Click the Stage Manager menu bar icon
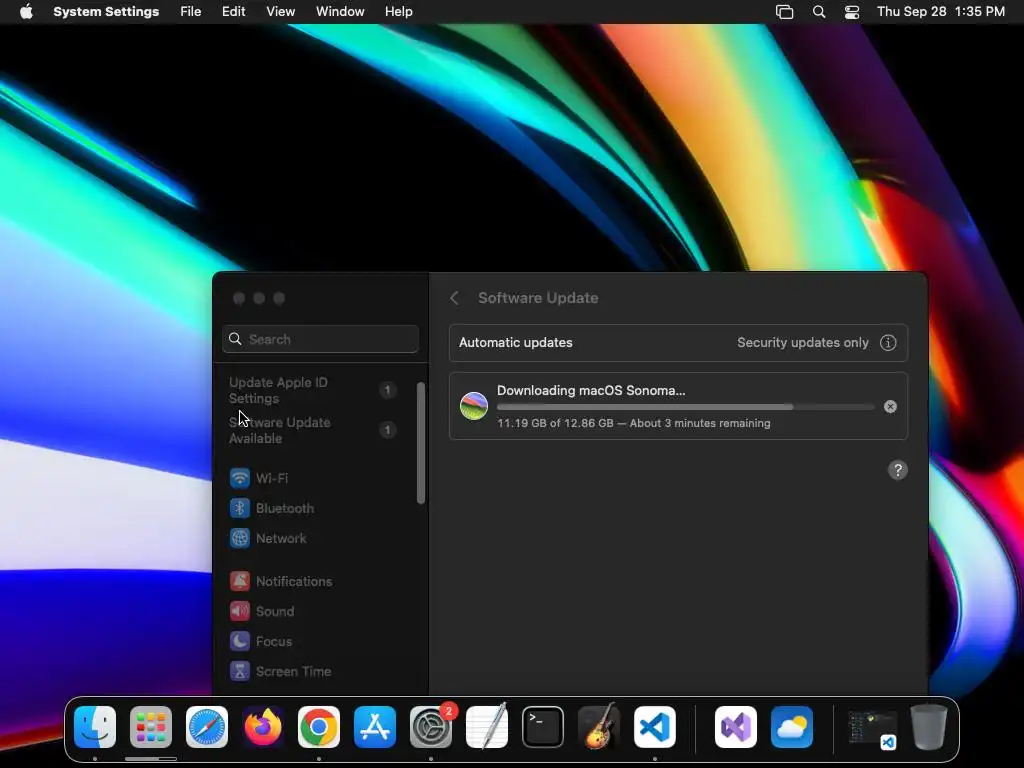The image size is (1024, 768). [x=784, y=12]
